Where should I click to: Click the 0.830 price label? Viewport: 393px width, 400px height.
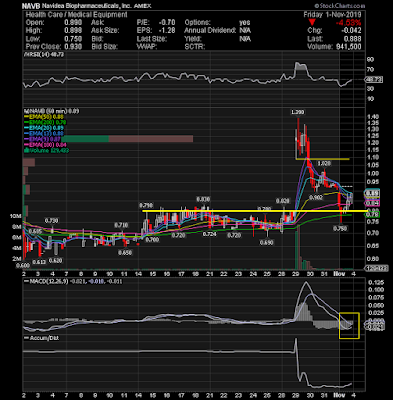(203, 199)
